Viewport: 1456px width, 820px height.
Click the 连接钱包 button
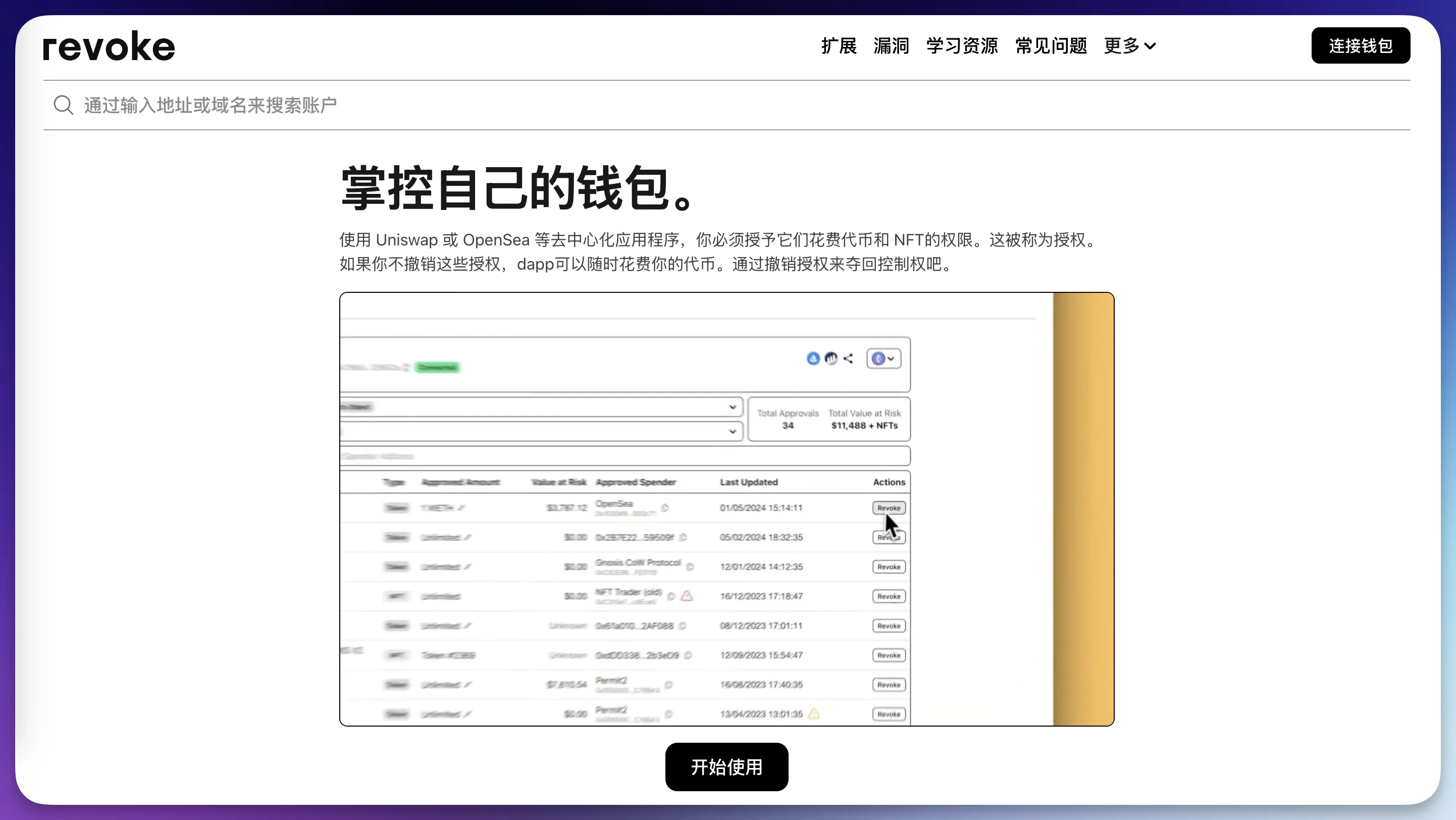click(x=1361, y=45)
